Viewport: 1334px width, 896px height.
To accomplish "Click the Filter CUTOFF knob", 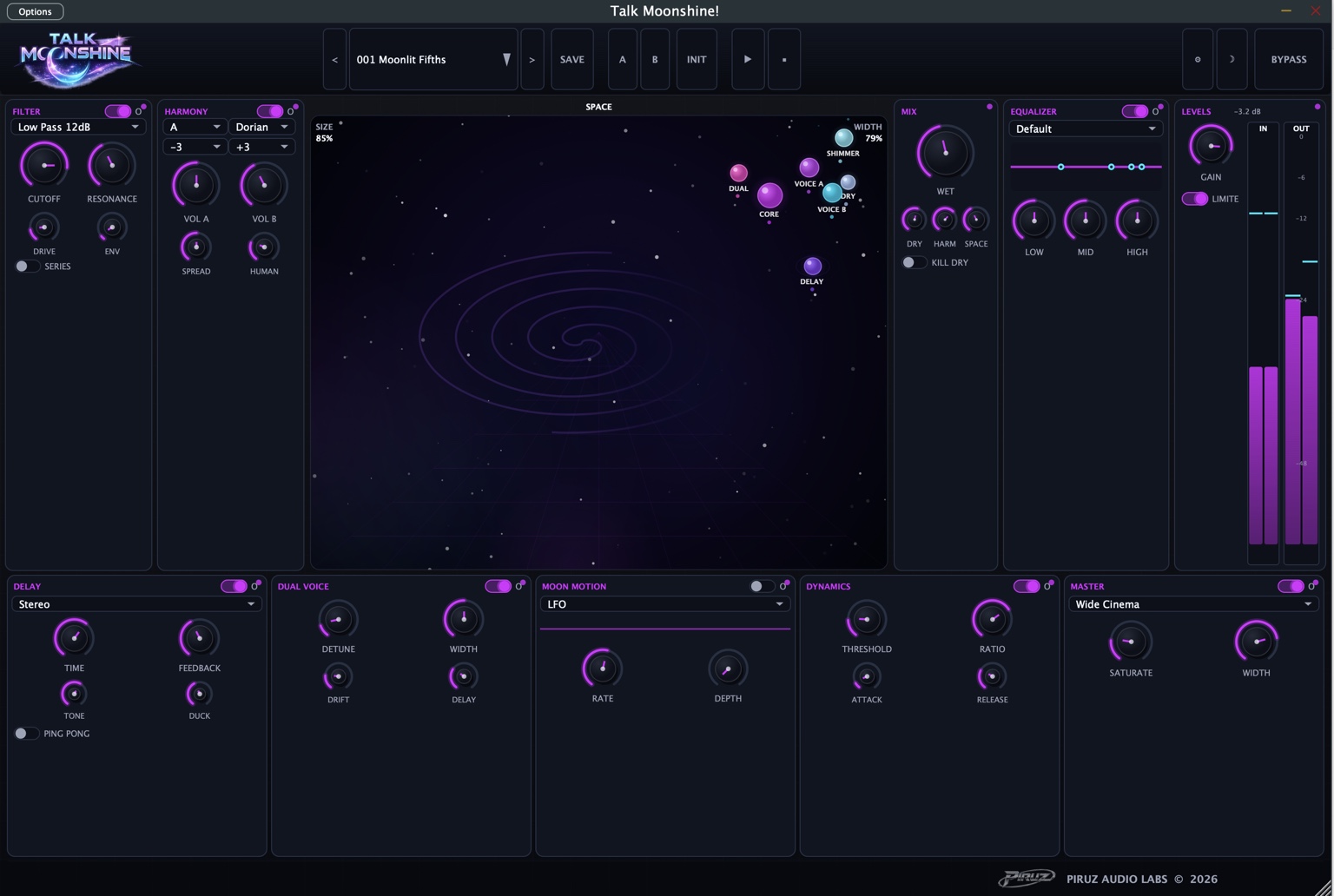I will [44, 165].
